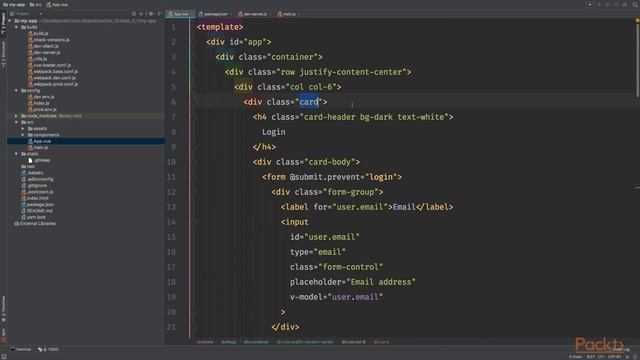Collapse the build folder

point(16,27)
